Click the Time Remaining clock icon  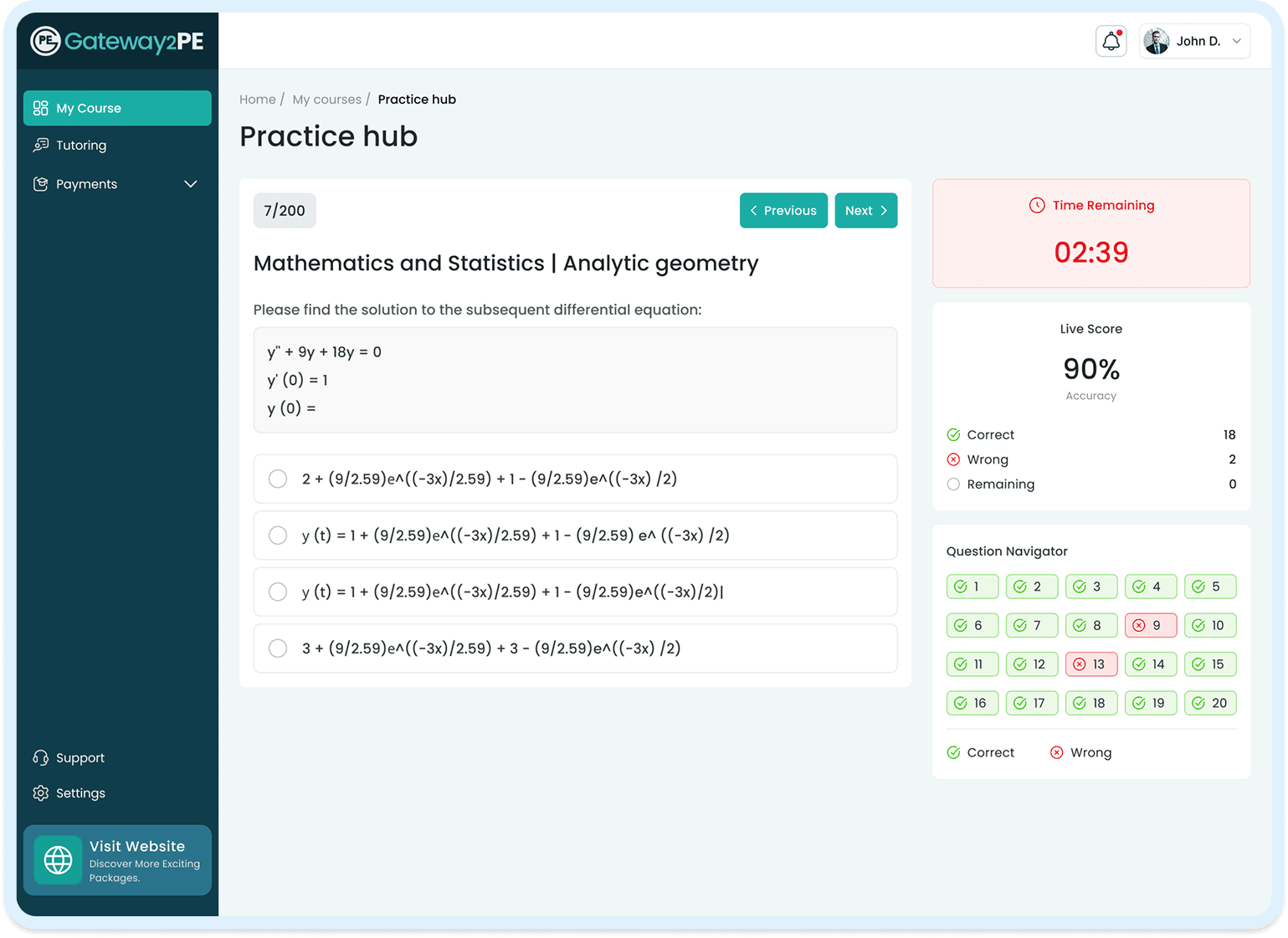point(1037,204)
